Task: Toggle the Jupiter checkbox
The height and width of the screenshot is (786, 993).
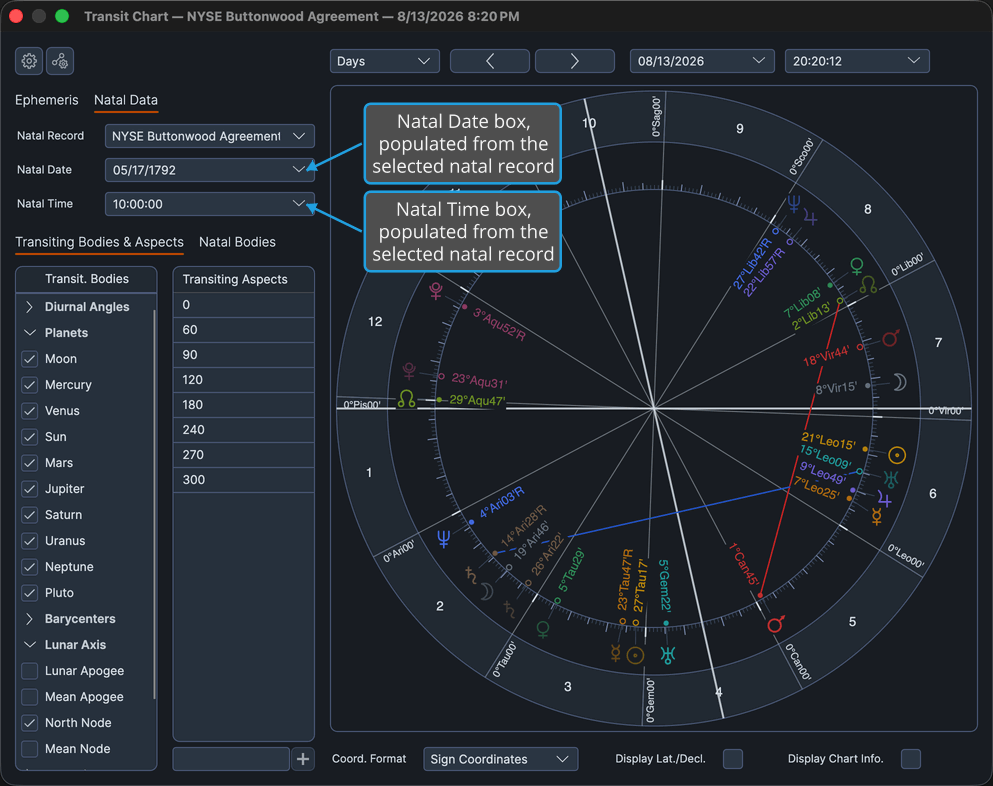Action: [x=30, y=488]
